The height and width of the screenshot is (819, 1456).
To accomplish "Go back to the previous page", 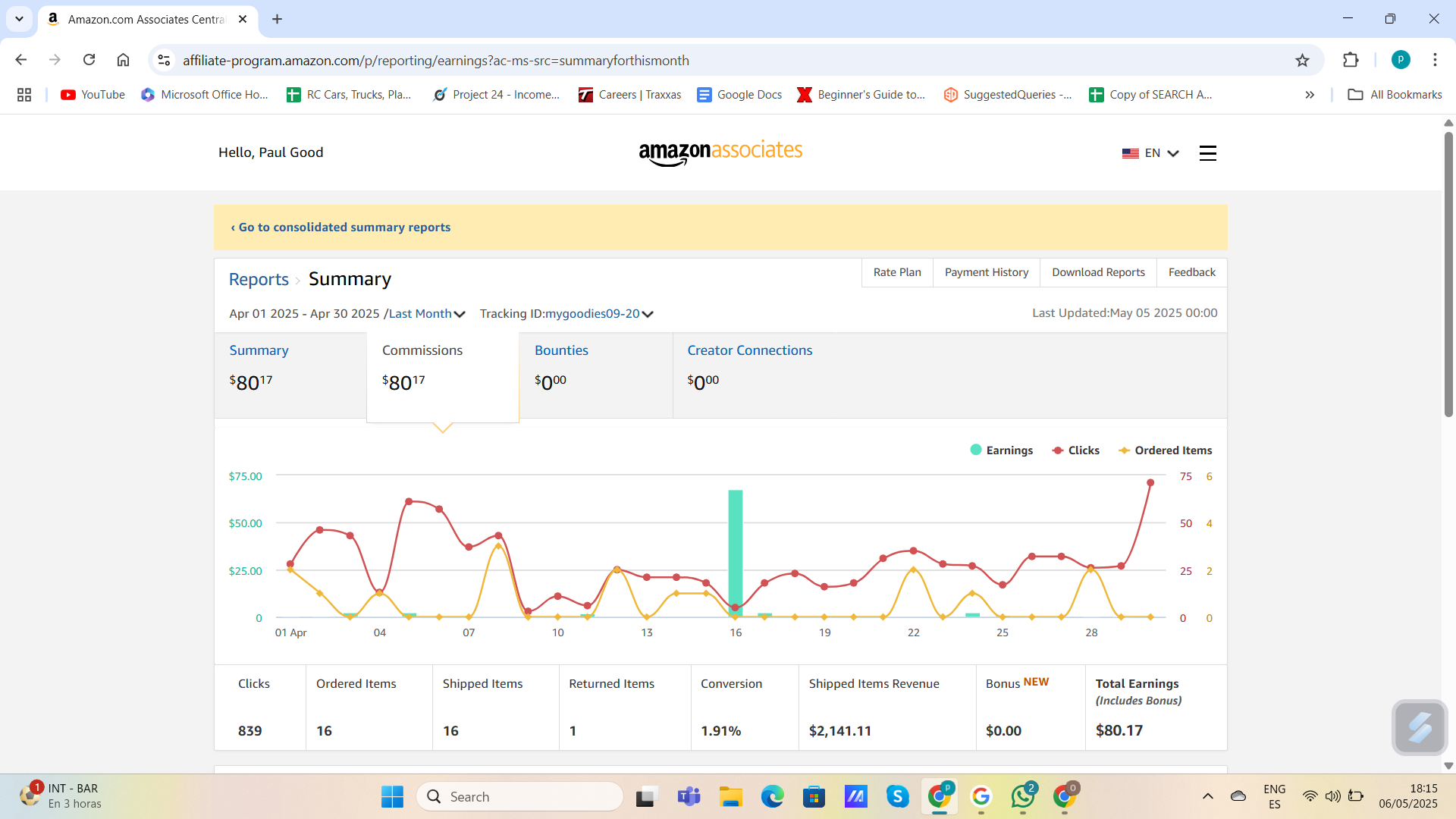I will point(21,60).
